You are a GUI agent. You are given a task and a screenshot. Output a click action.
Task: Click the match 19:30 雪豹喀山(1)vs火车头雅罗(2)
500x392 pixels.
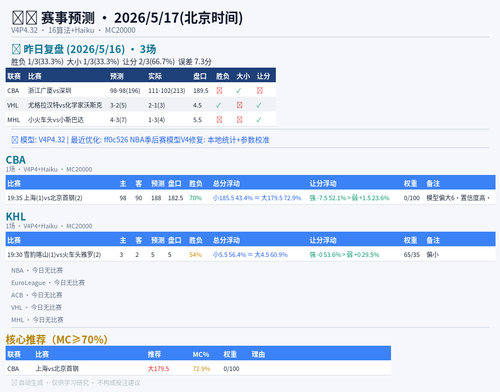tap(54, 255)
